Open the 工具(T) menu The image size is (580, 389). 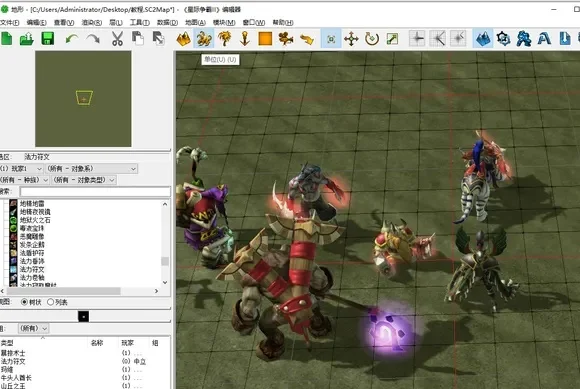click(139, 23)
